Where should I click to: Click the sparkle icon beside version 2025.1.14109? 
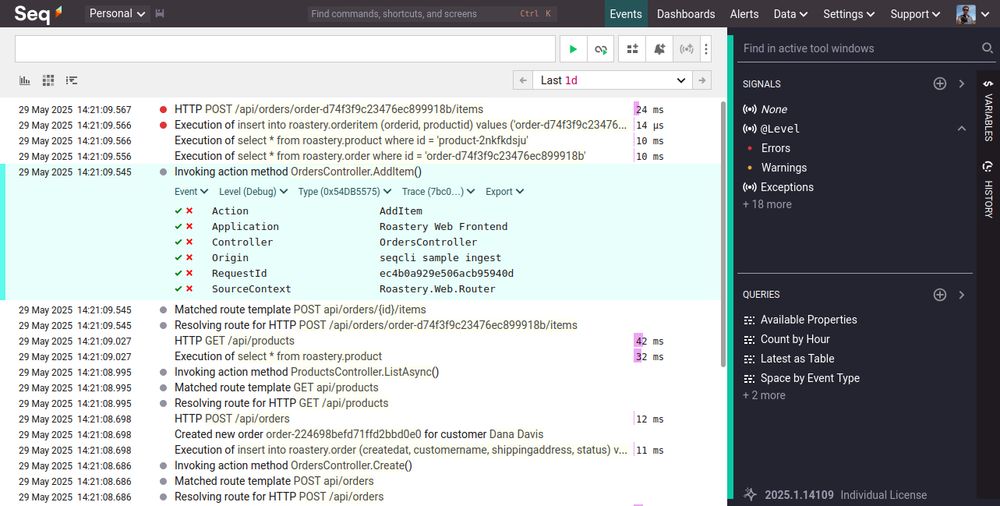751,495
